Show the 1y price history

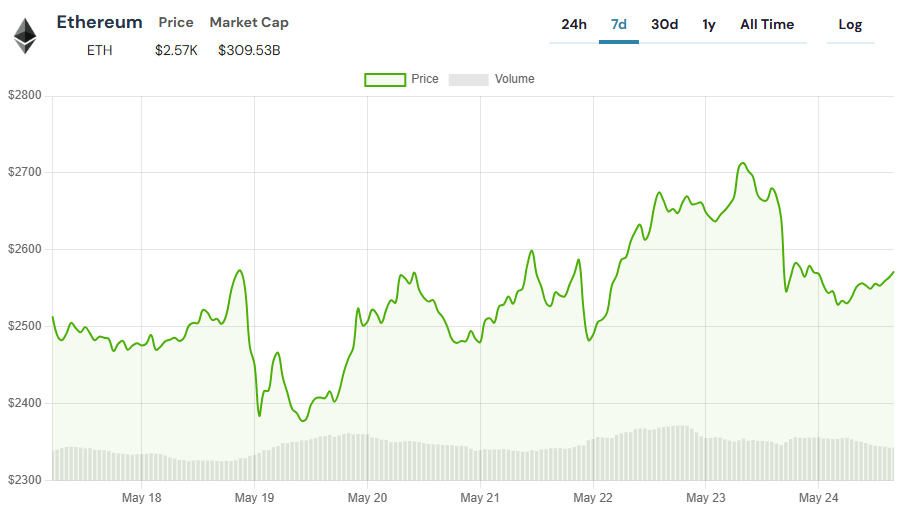pos(709,25)
